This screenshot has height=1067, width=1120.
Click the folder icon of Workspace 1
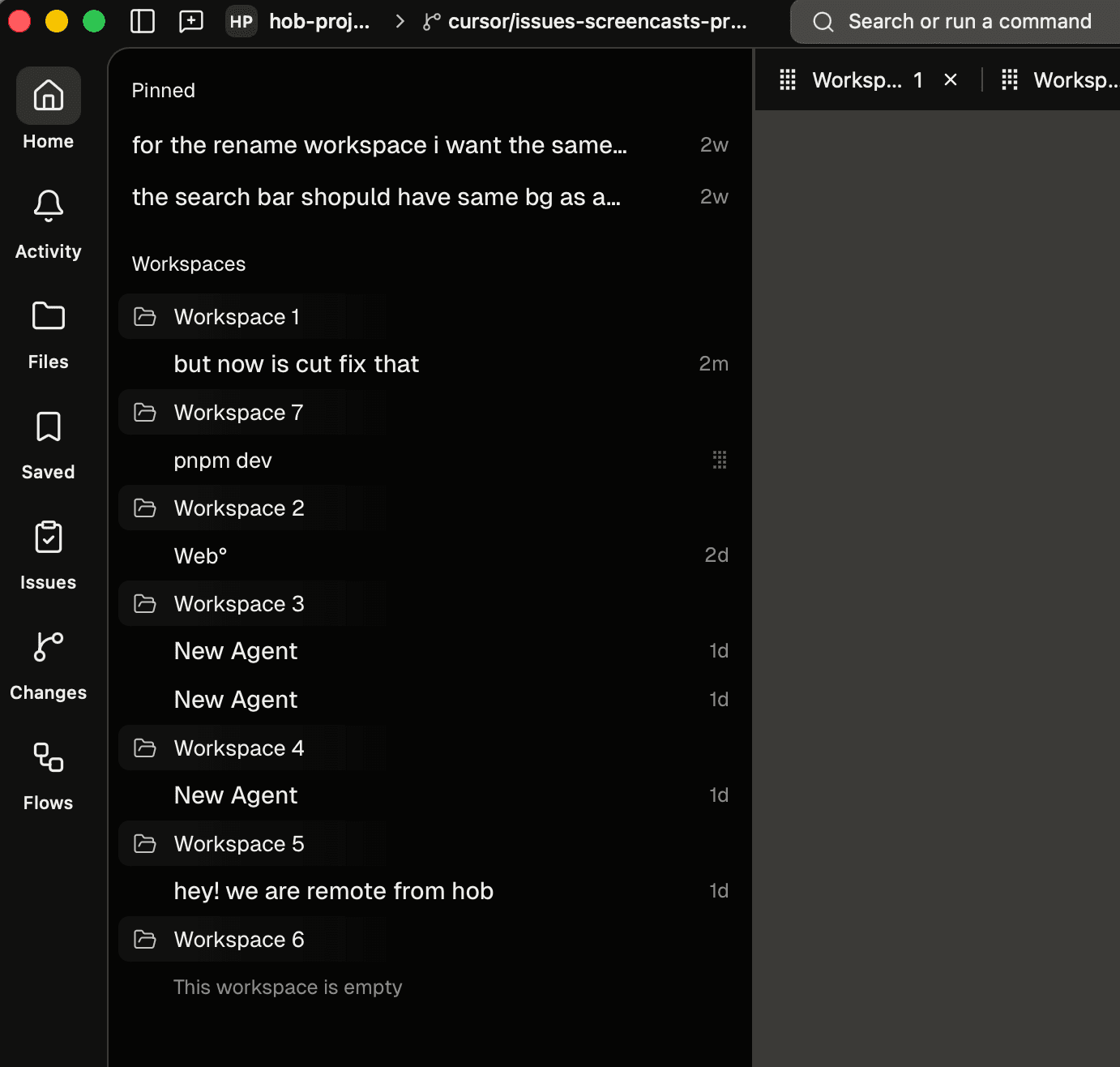(145, 316)
